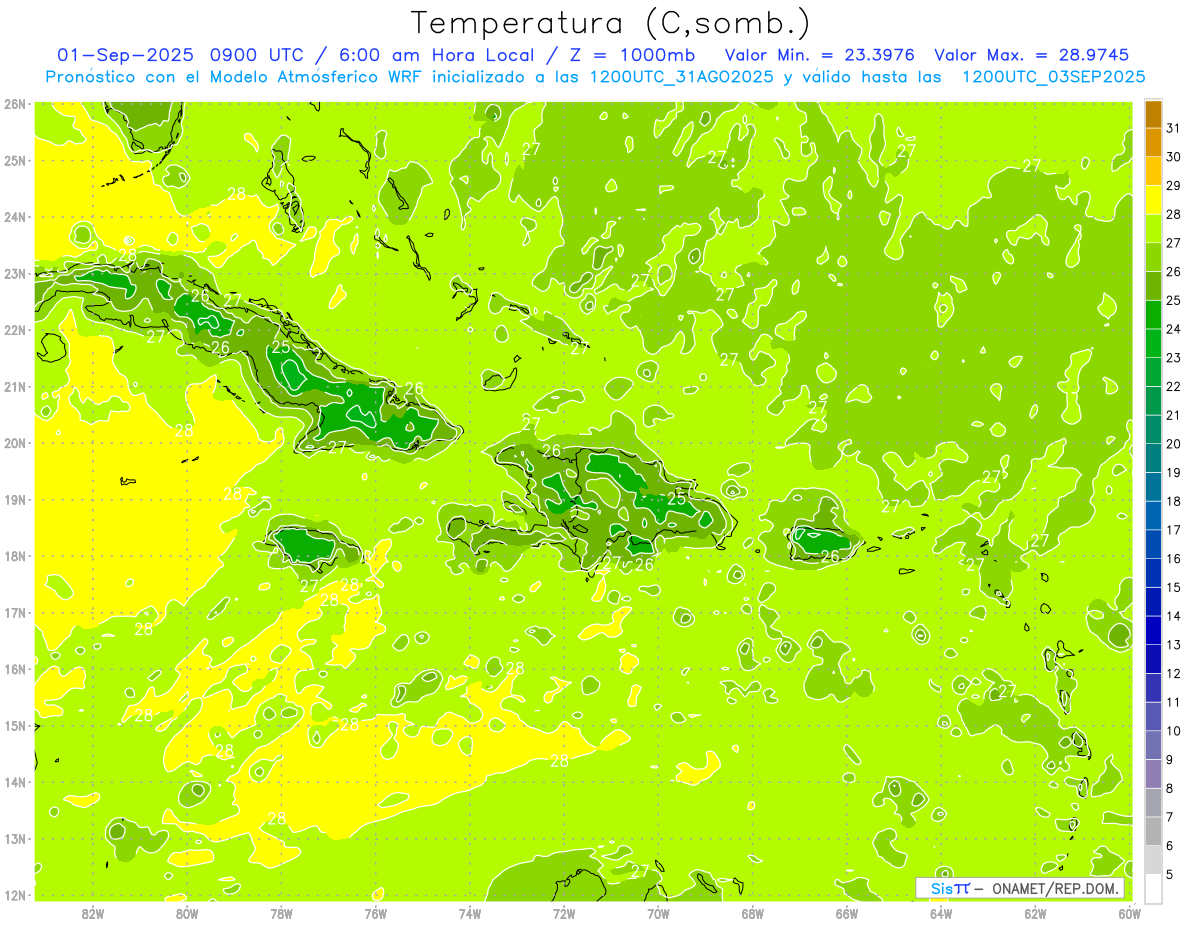Click the colorbar label "20"
The width and height of the screenshot is (1200, 927).
(x=1174, y=444)
